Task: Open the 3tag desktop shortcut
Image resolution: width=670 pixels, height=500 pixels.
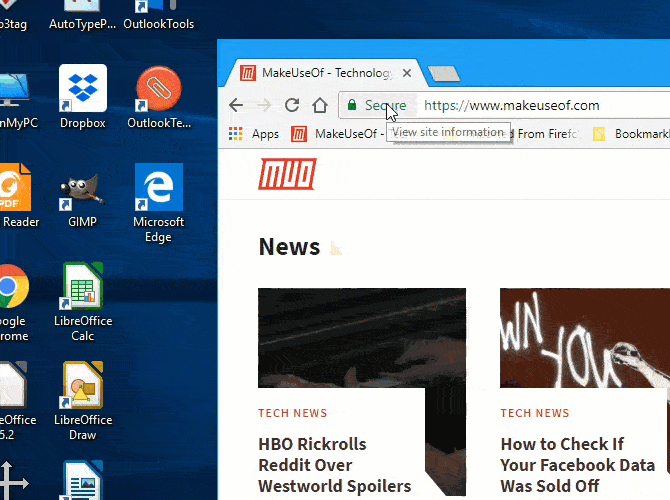Action: [x=13, y=15]
